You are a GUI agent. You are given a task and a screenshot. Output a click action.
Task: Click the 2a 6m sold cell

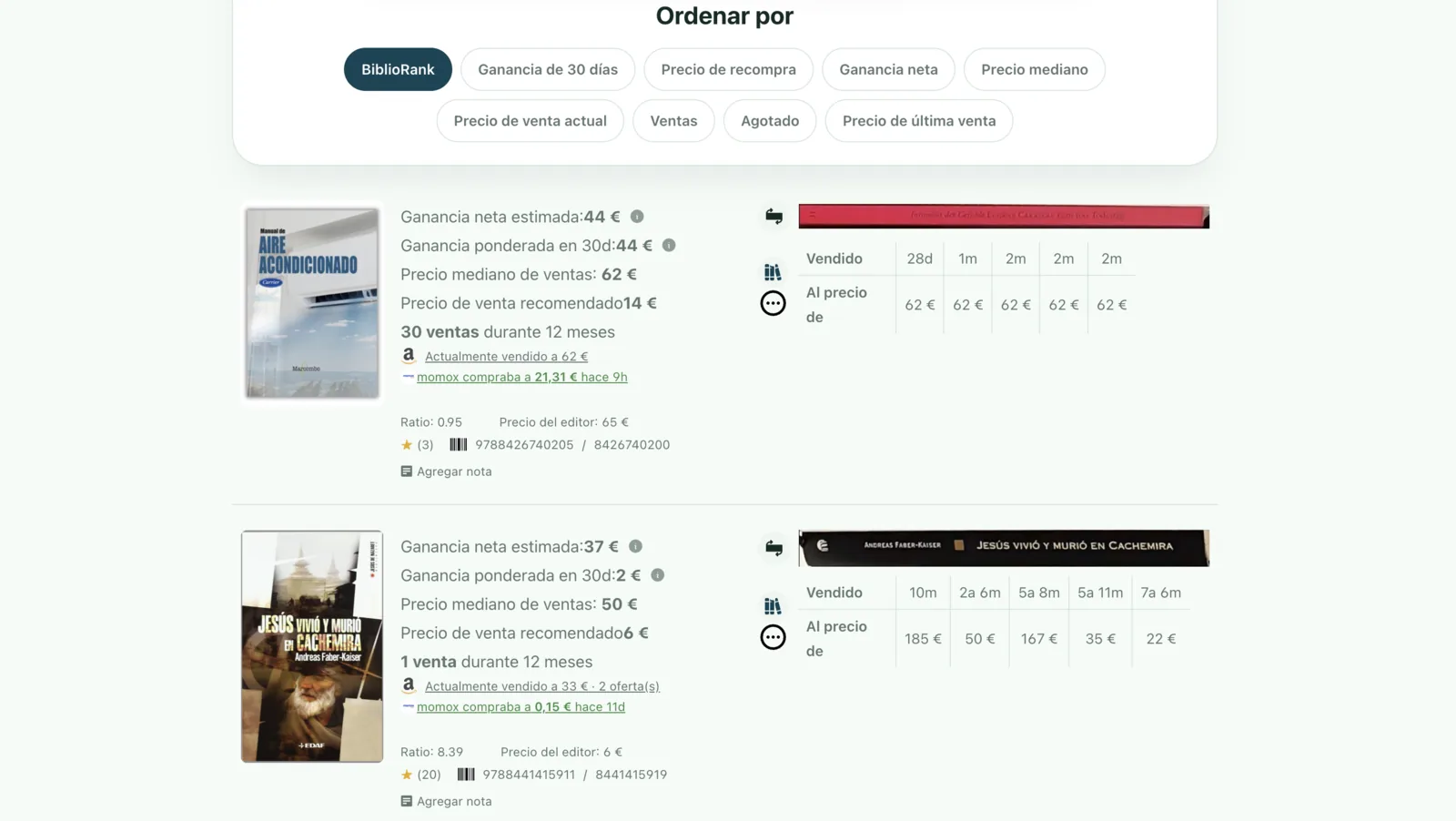(x=980, y=593)
